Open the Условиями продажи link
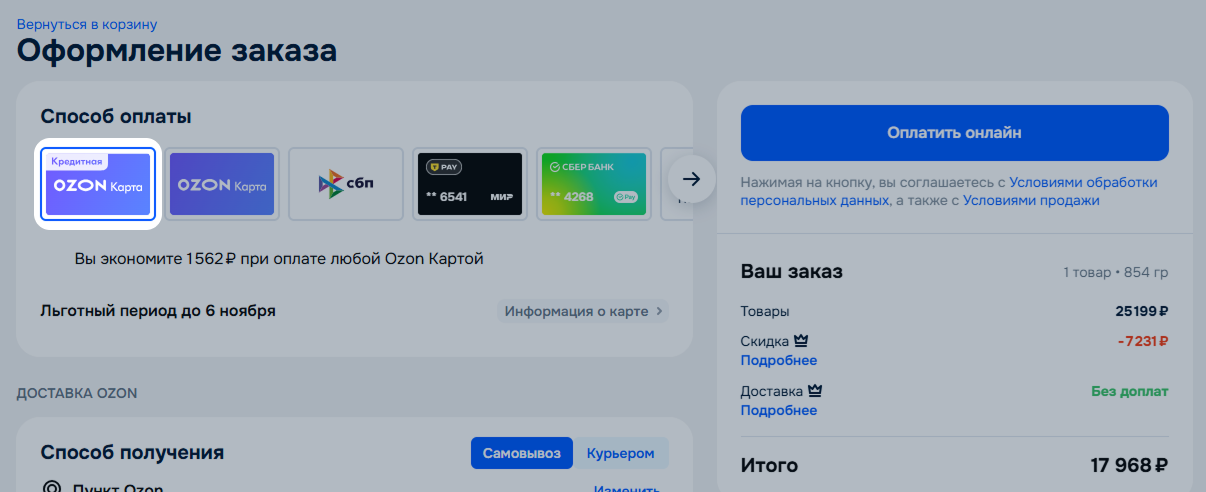Screen dimensions: 1206x492 tap(1031, 200)
